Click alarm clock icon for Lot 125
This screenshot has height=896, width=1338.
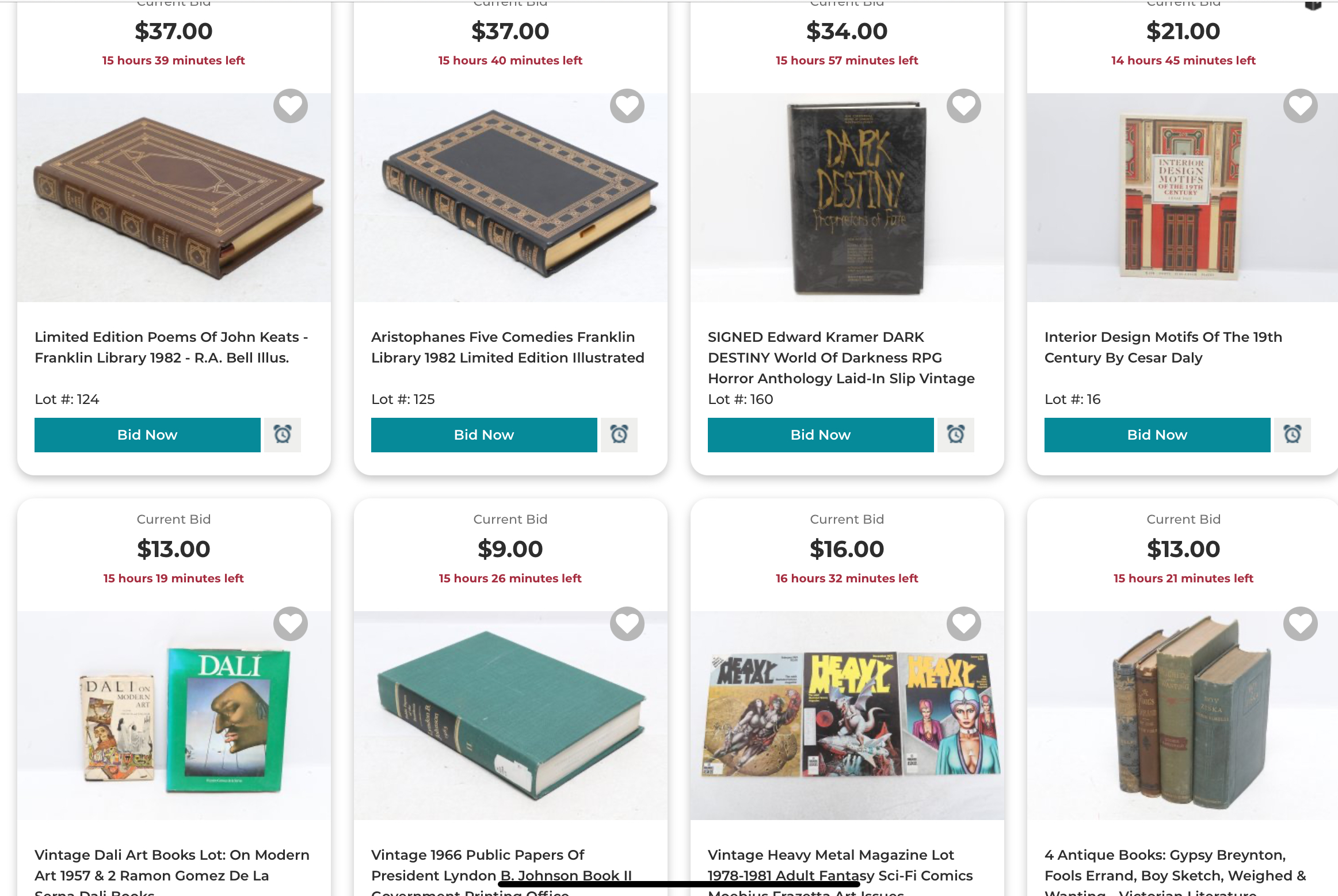pos(619,434)
